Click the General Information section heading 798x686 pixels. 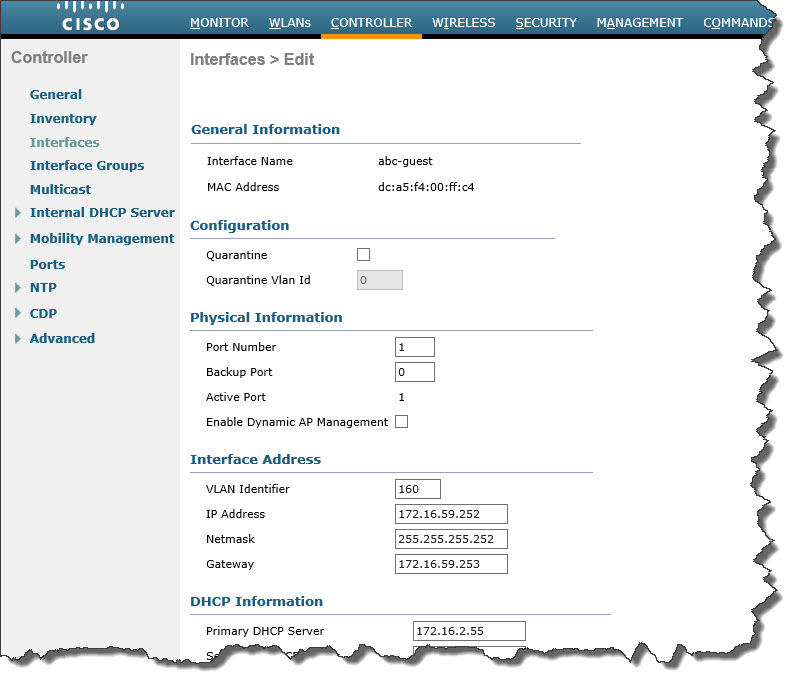coord(265,129)
